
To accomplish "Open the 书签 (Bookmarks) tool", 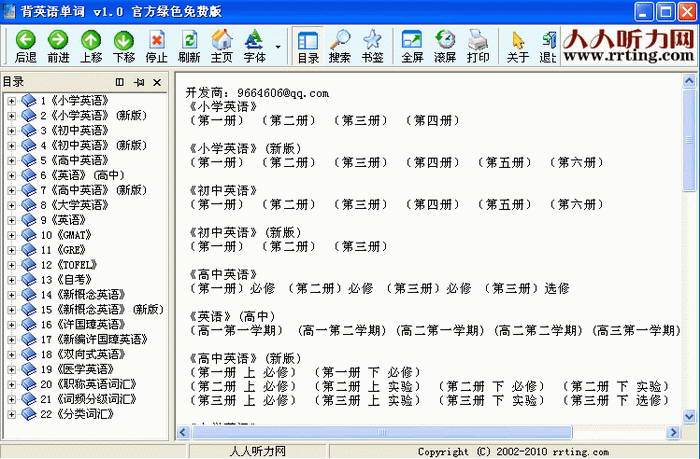I will [x=372, y=46].
